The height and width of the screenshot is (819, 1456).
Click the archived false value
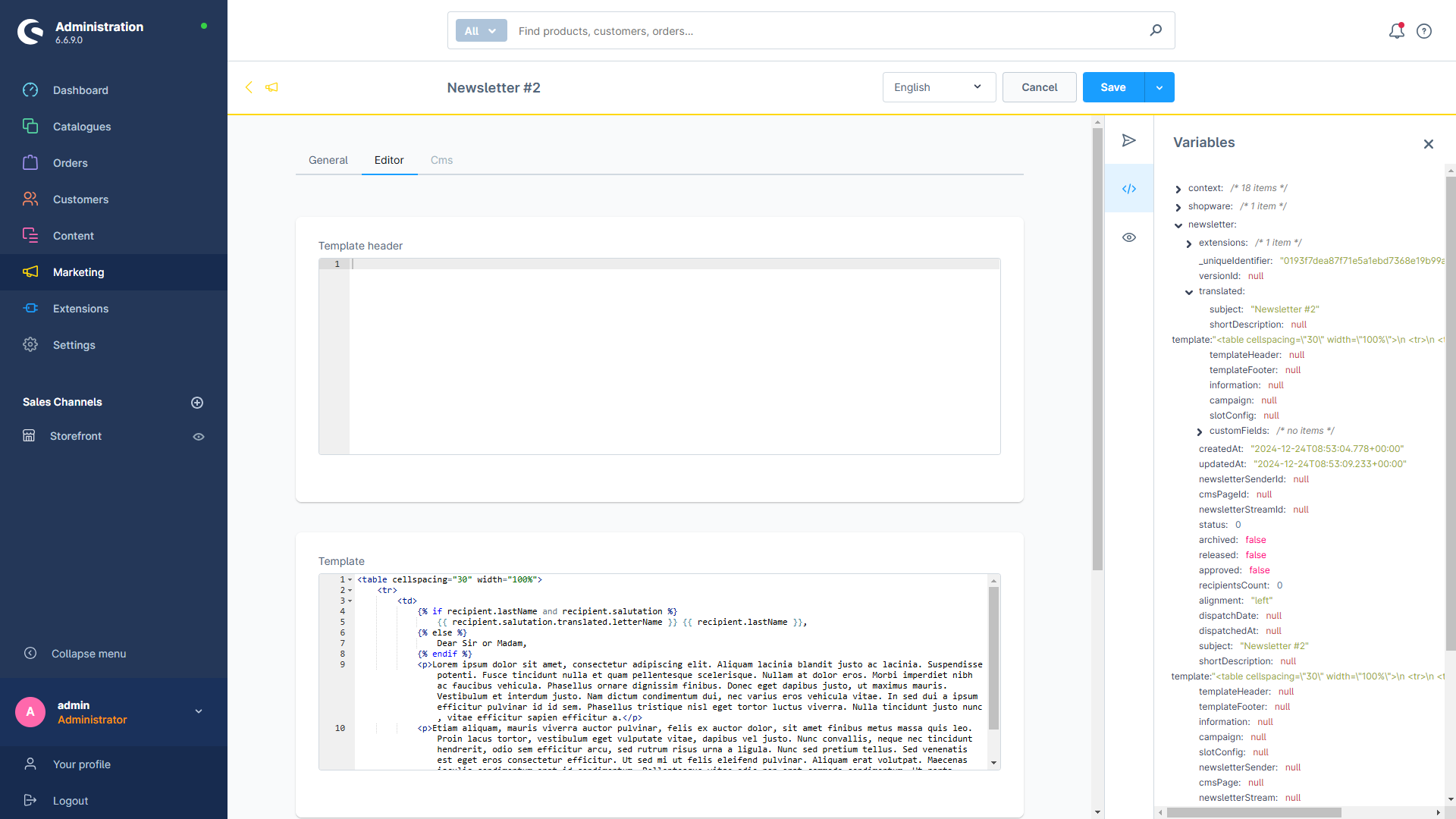point(1256,540)
